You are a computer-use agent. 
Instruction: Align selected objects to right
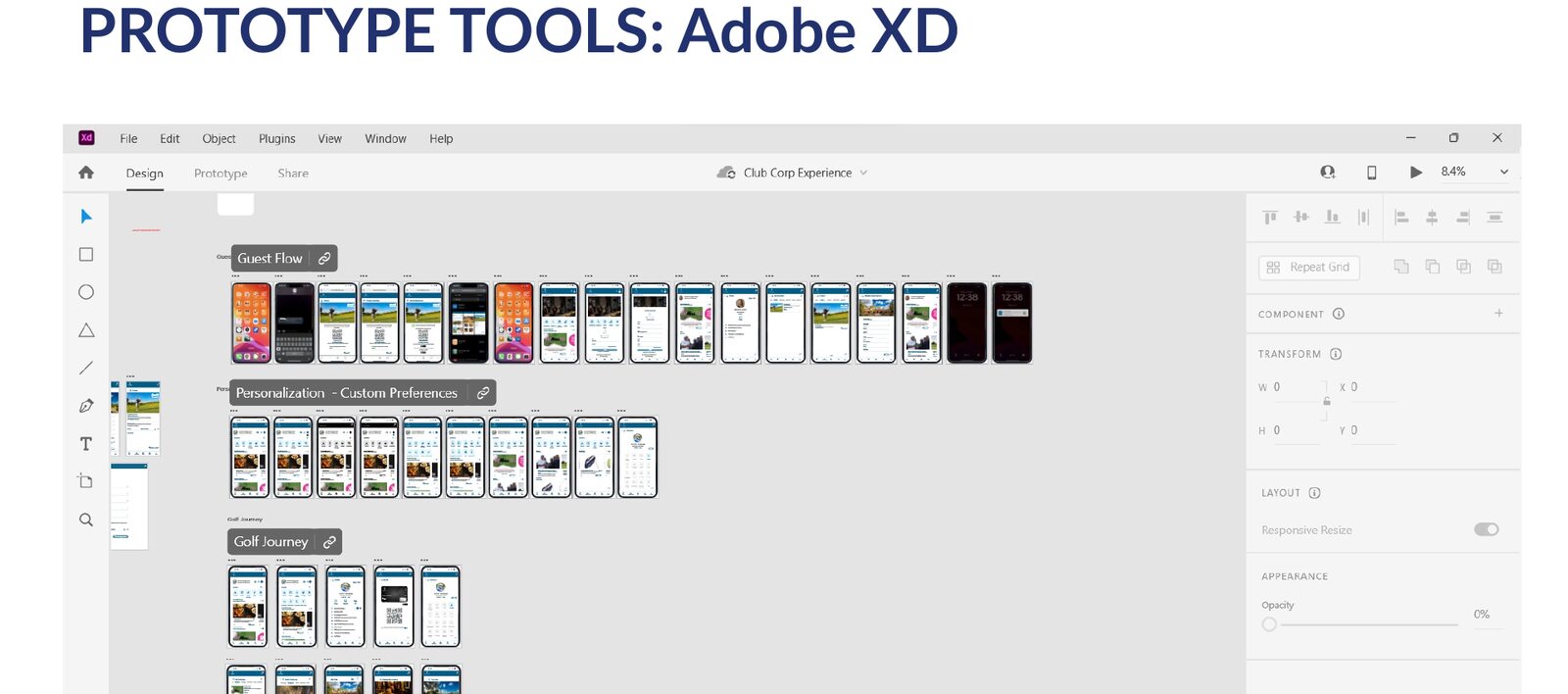pyautogui.click(x=1463, y=218)
